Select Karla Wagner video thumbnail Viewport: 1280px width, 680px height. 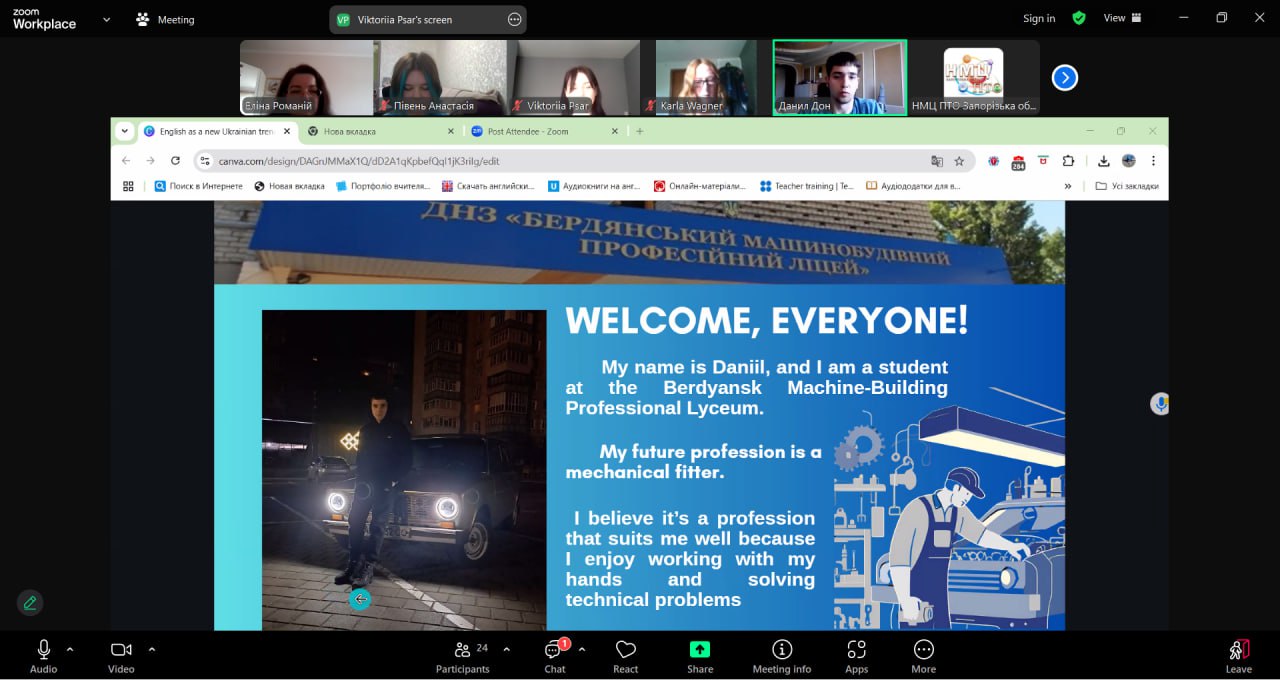pos(706,78)
